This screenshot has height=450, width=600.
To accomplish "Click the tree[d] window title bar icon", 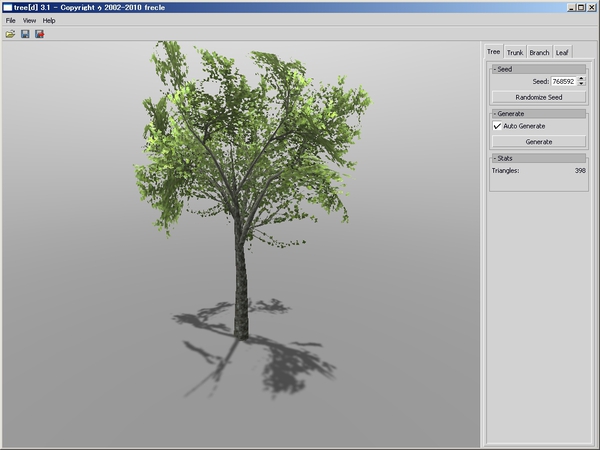I will [x=8, y=7].
